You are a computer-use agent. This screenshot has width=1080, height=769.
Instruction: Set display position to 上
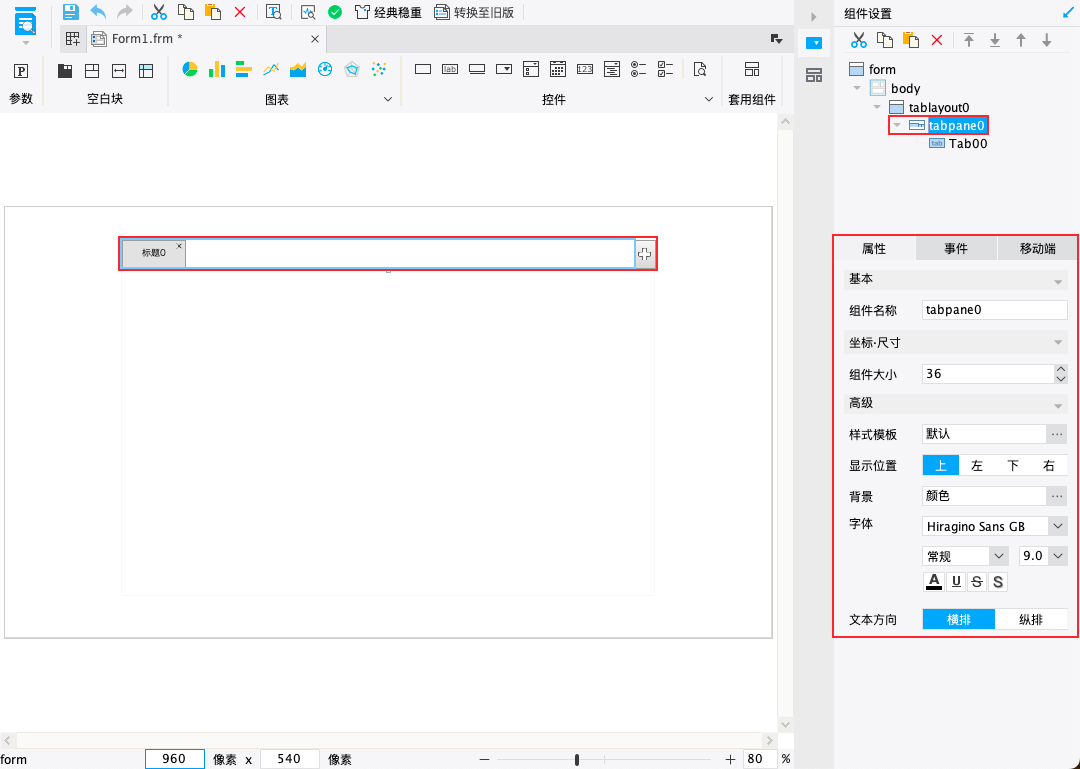pyautogui.click(x=940, y=466)
